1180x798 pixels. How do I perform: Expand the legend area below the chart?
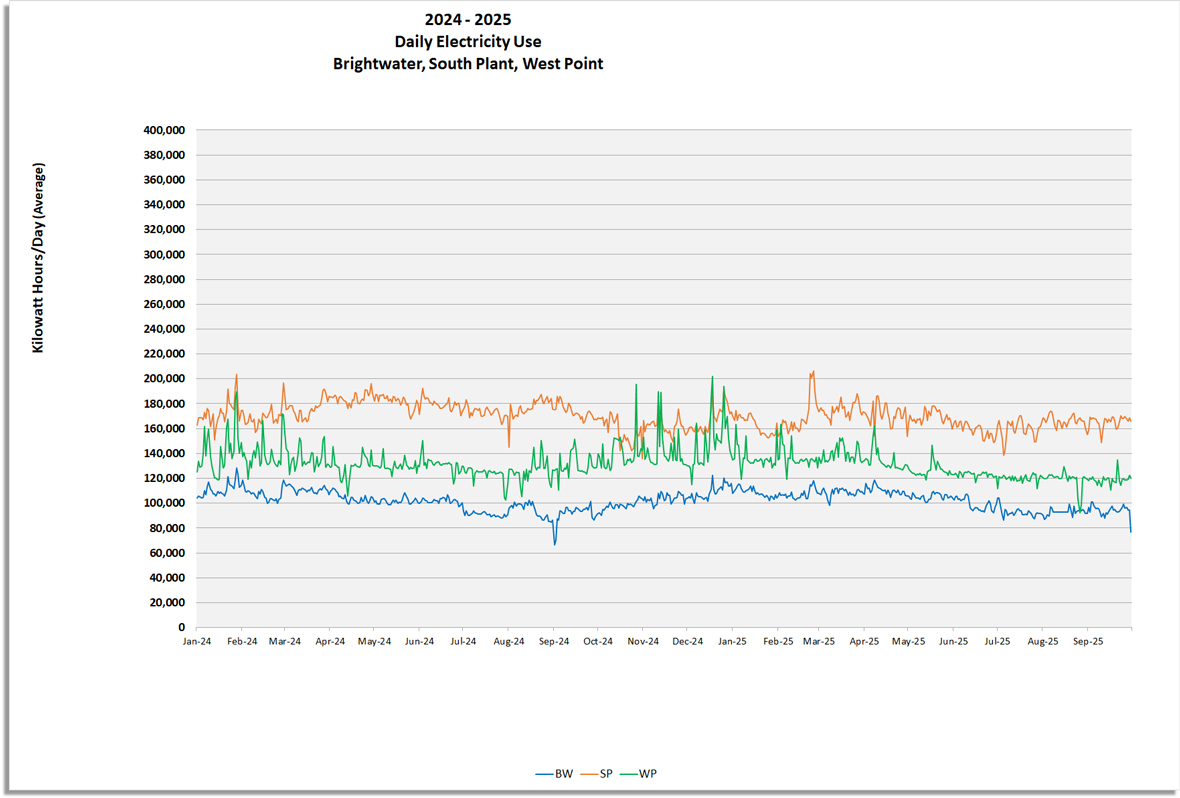(595, 774)
